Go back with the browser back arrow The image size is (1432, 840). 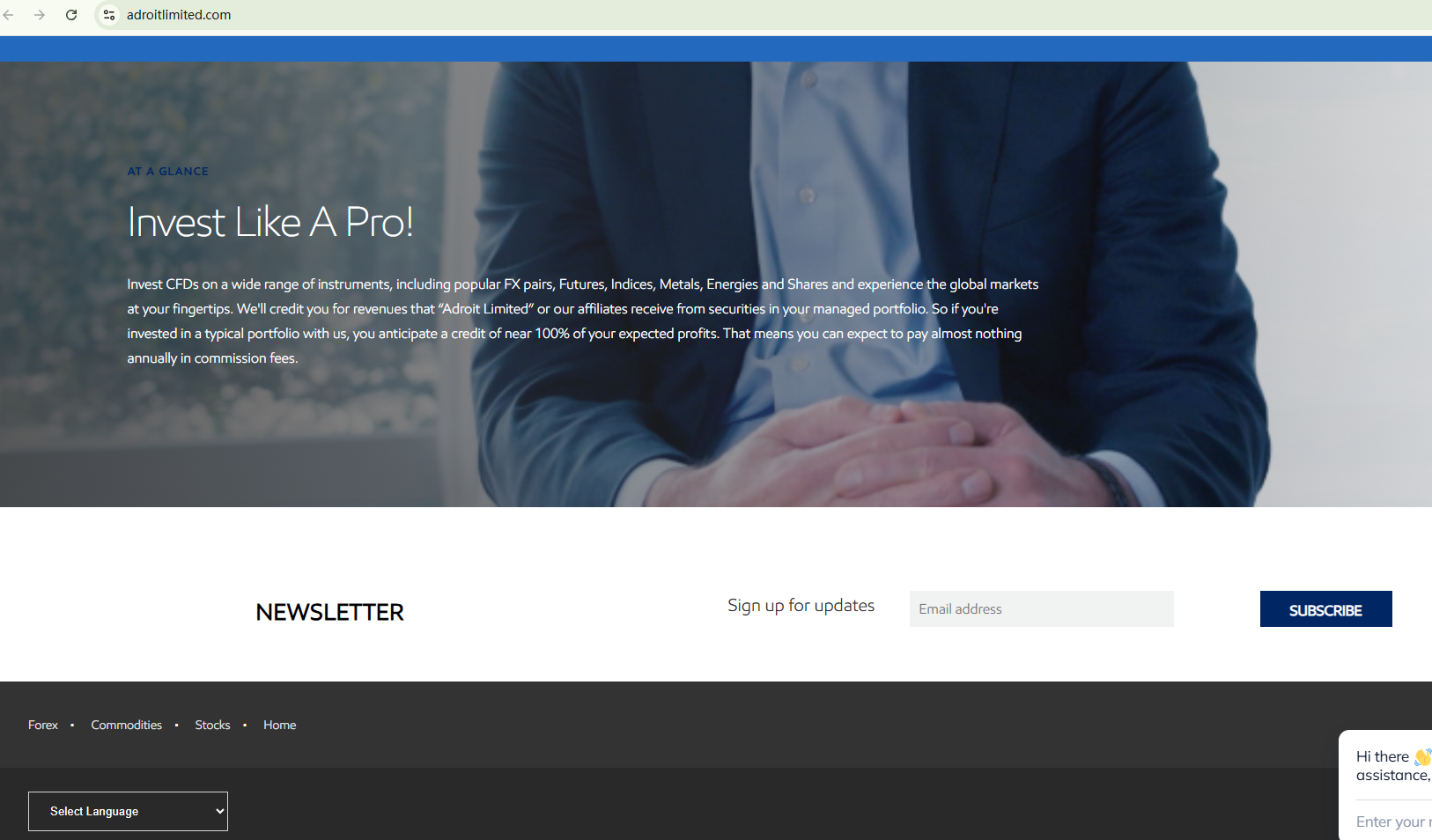click(9, 15)
